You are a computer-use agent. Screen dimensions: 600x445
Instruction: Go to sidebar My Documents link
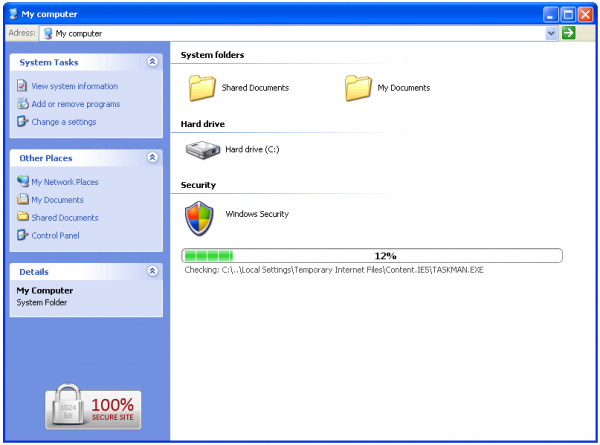coord(57,200)
